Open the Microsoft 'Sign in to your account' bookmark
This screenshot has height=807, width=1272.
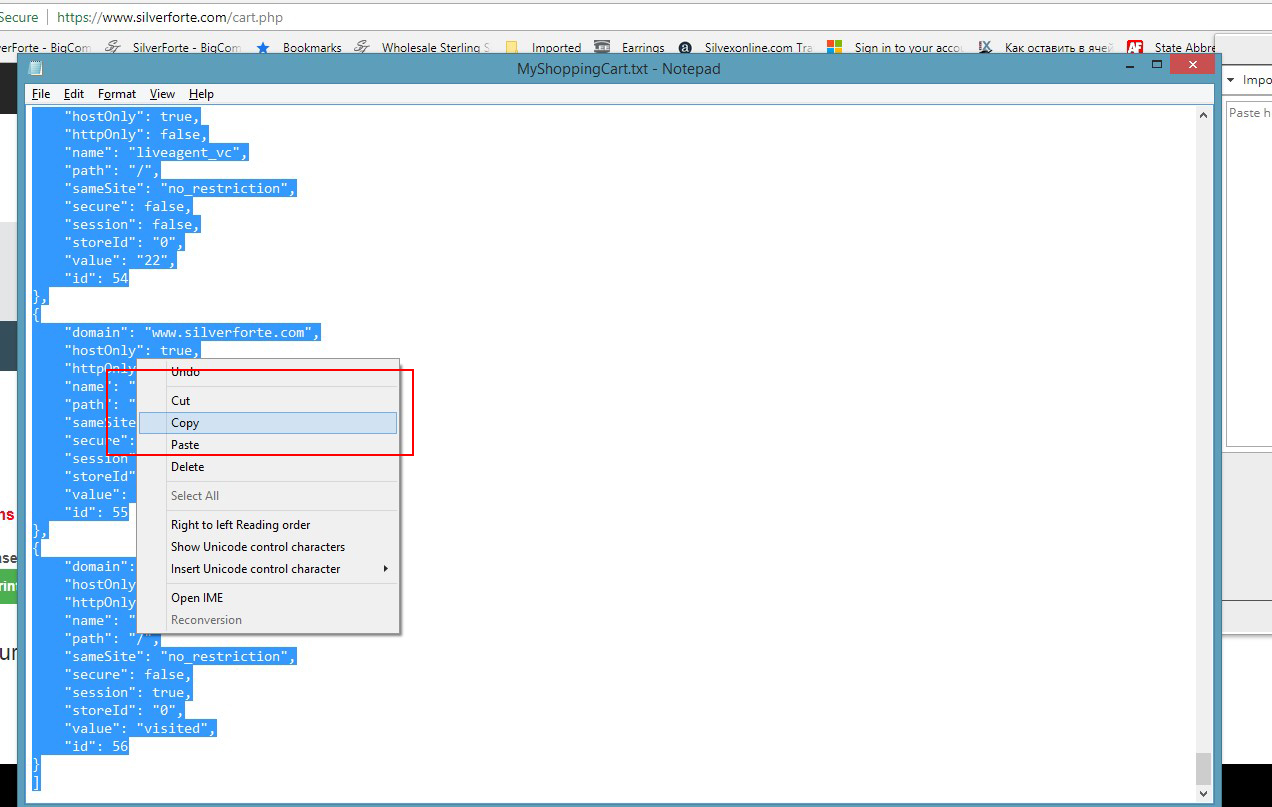[895, 47]
